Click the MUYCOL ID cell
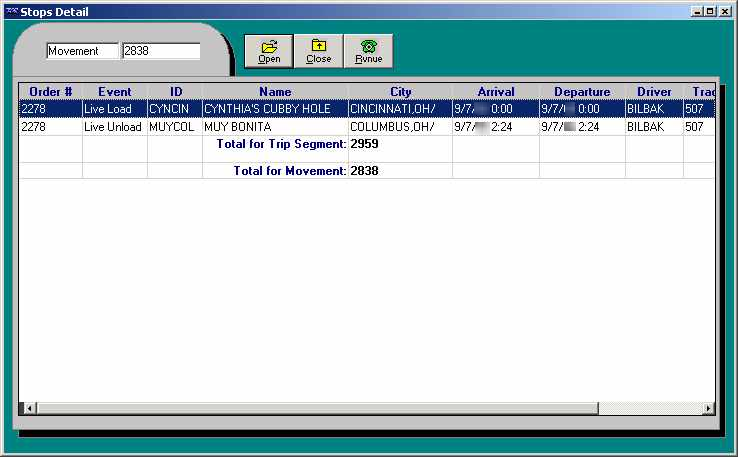The image size is (738, 457). (x=175, y=127)
